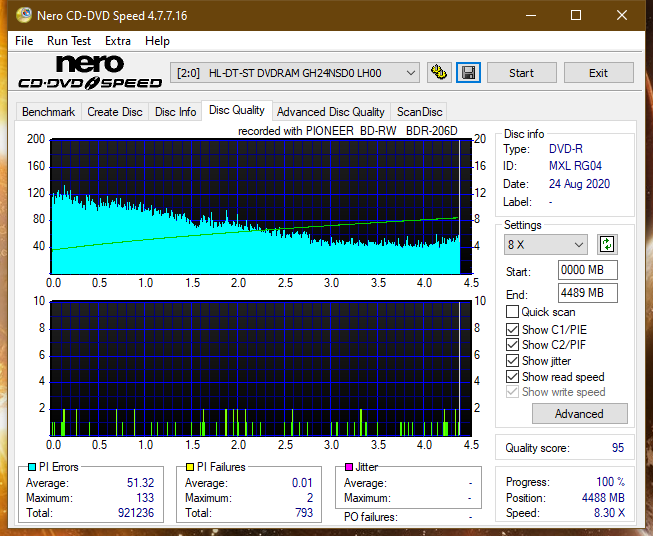Click the cyan PI Errors legend swatch

point(32,467)
